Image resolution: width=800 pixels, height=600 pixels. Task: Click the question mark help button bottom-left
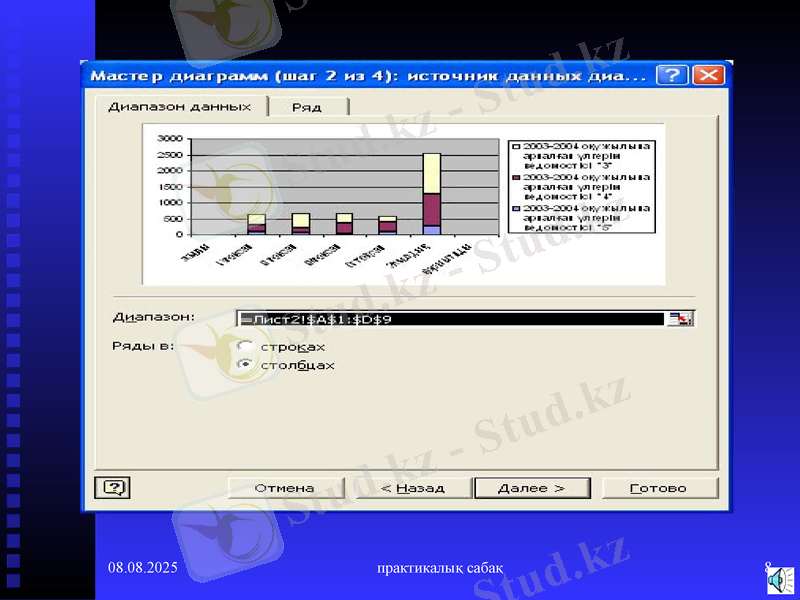[113, 487]
